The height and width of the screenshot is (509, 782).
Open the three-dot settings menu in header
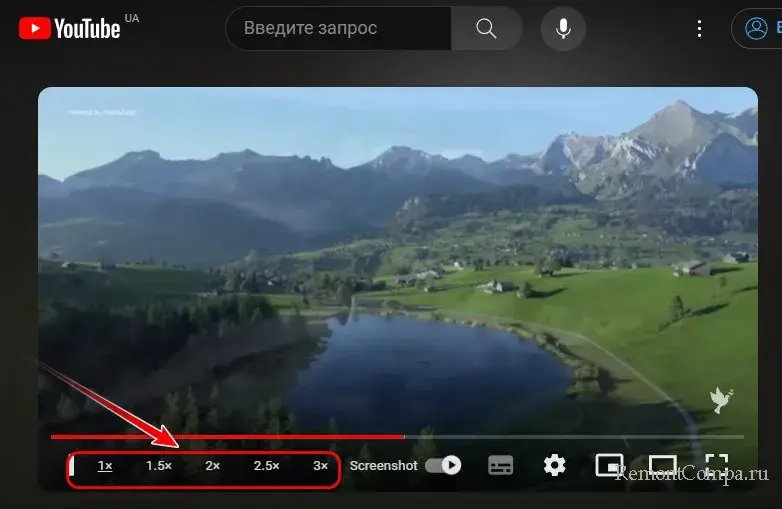pyautogui.click(x=700, y=29)
